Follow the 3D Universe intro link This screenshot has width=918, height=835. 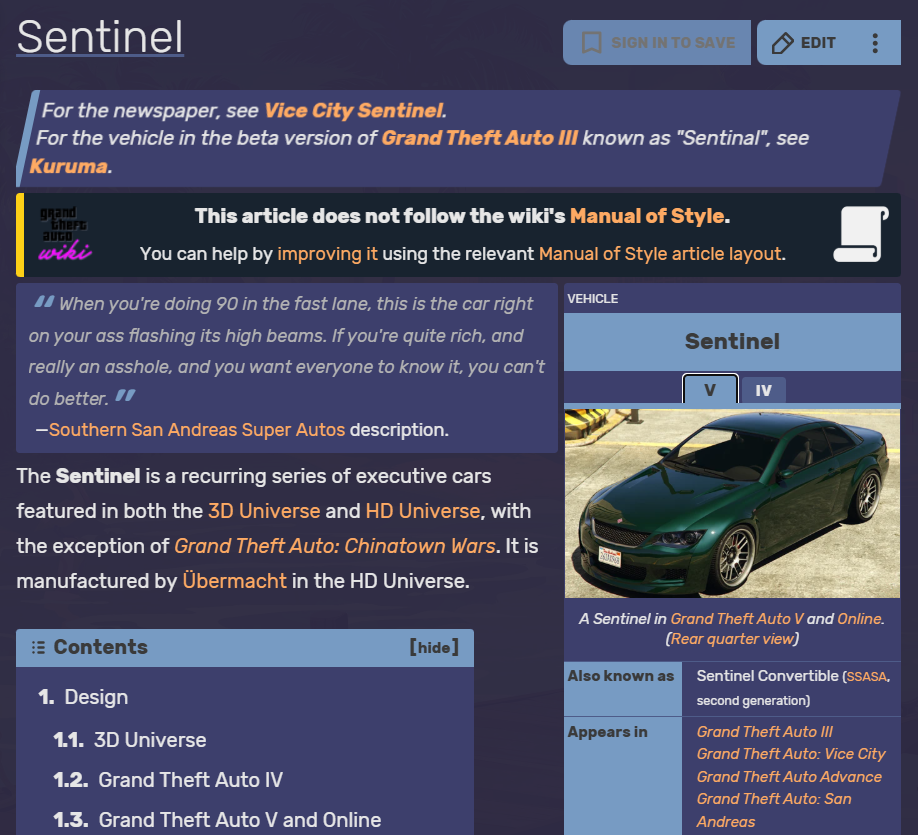pyautogui.click(x=264, y=511)
